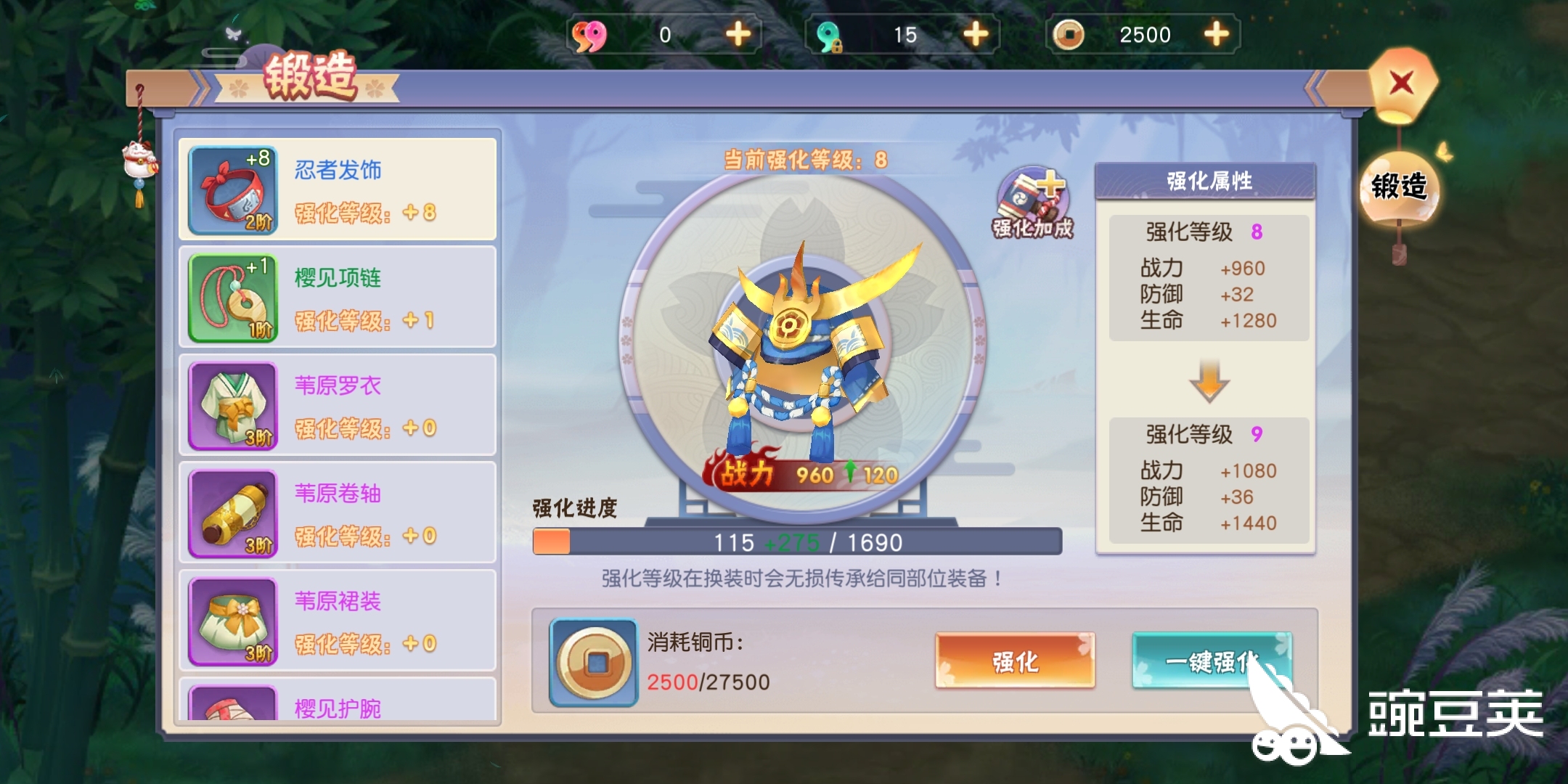
Task: Tap the copper coin cost icon
Action: [x=594, y=662]
